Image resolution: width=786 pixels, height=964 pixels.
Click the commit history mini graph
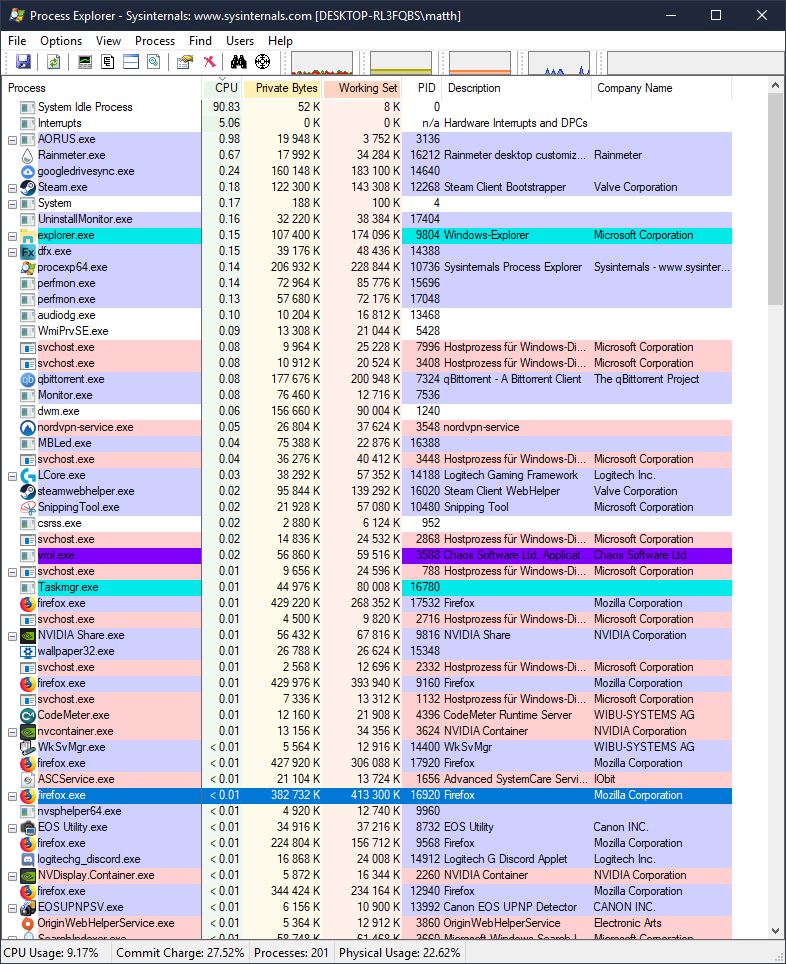401,63
